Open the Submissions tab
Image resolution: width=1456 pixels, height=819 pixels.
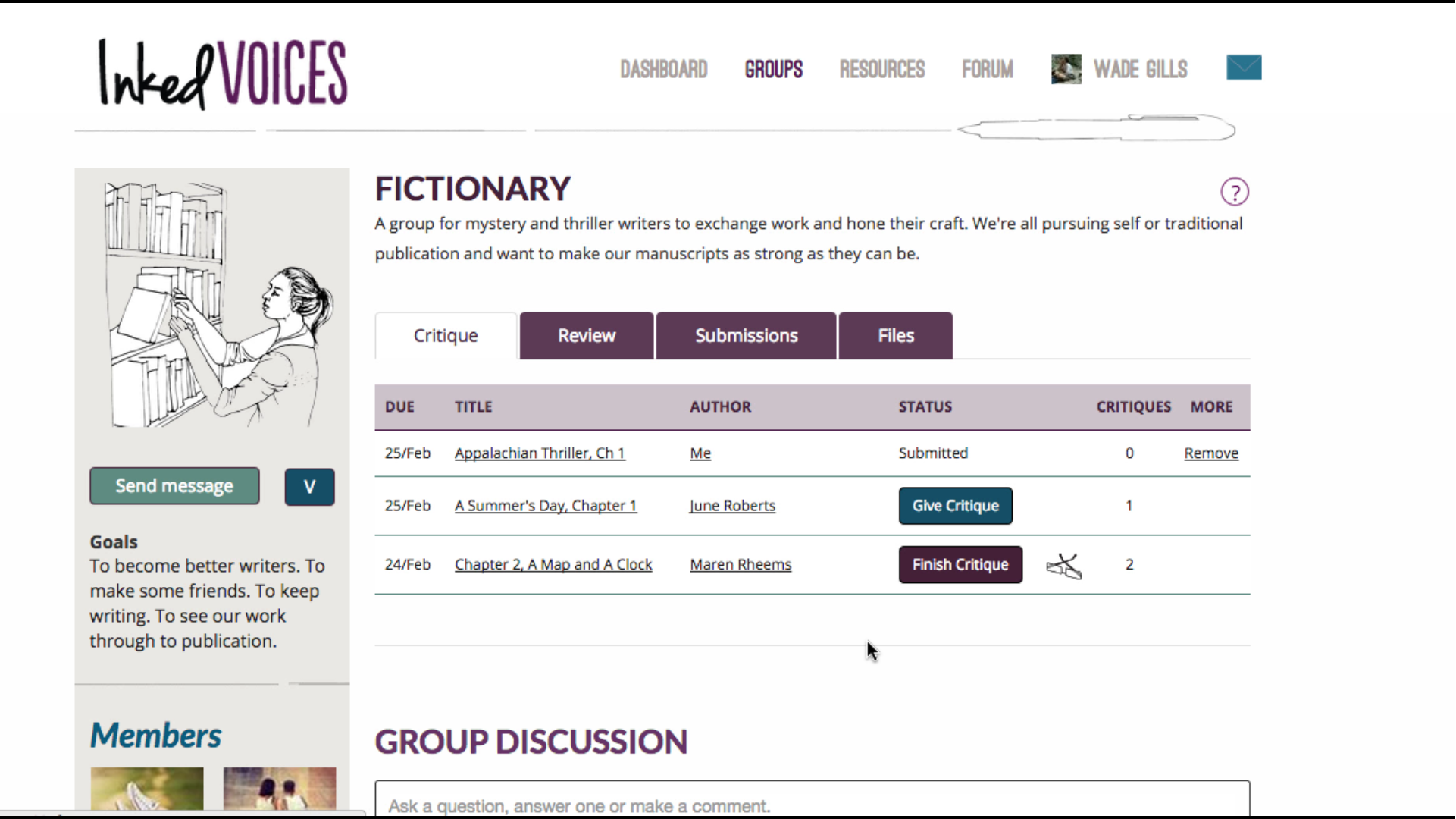746,336
